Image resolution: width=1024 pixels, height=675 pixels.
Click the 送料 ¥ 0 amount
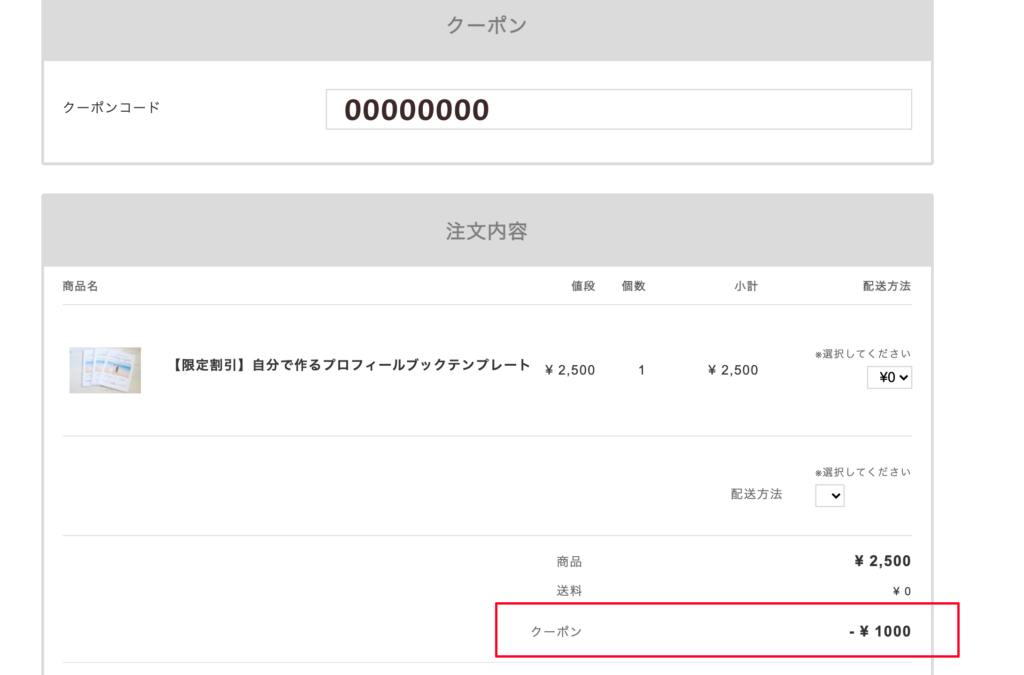pos(901,591)
